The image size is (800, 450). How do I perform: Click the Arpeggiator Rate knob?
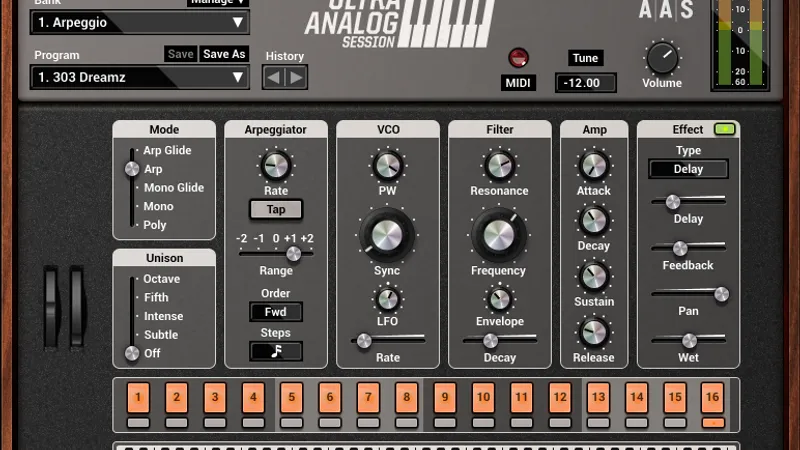276,165
